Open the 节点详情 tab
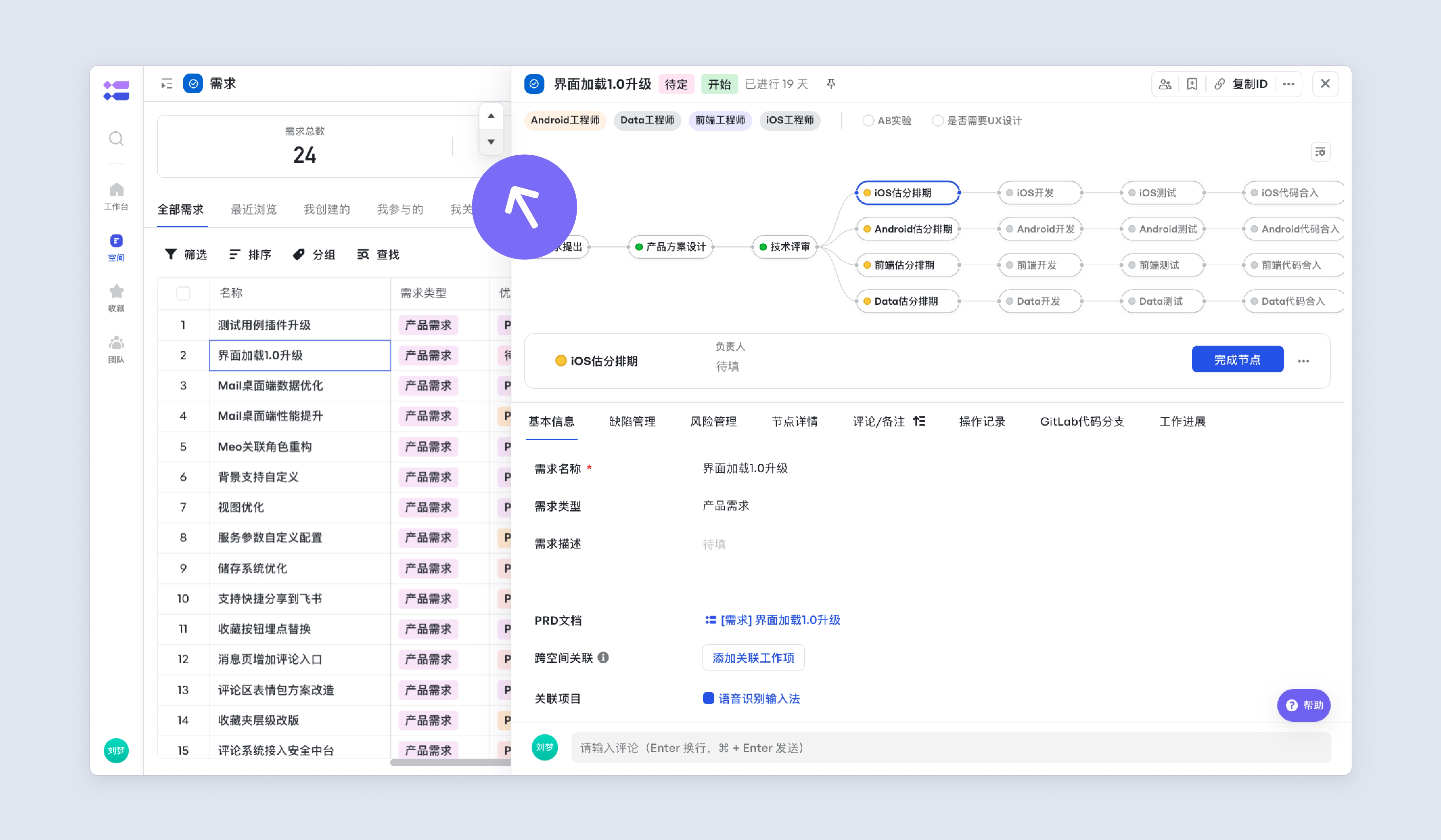1441x840 pixels. click(x=795, y=421)
